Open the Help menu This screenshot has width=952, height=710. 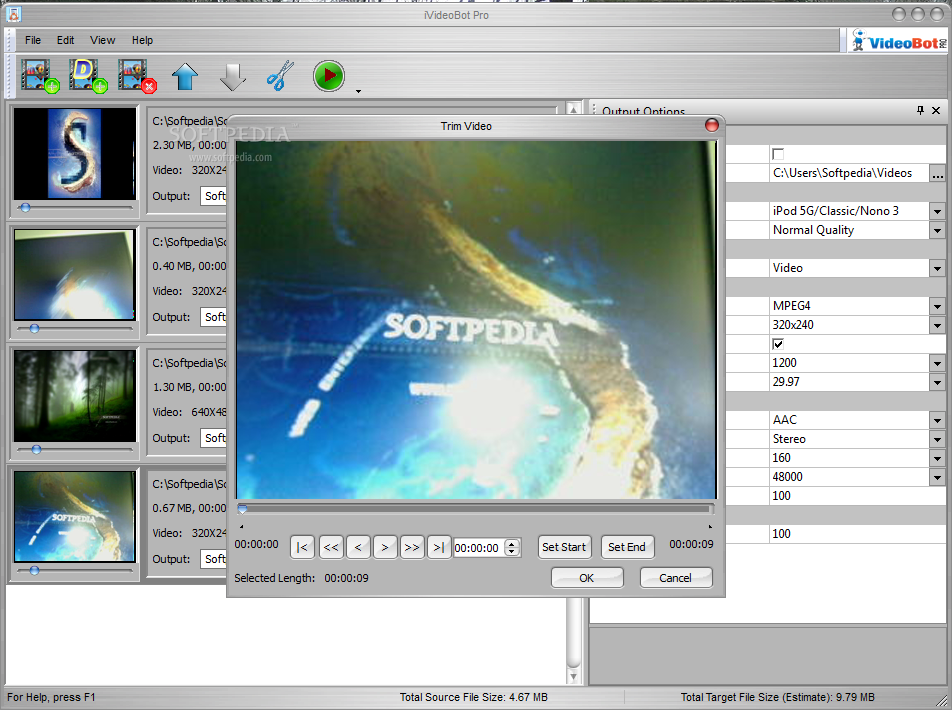click(x=143, y=40)
